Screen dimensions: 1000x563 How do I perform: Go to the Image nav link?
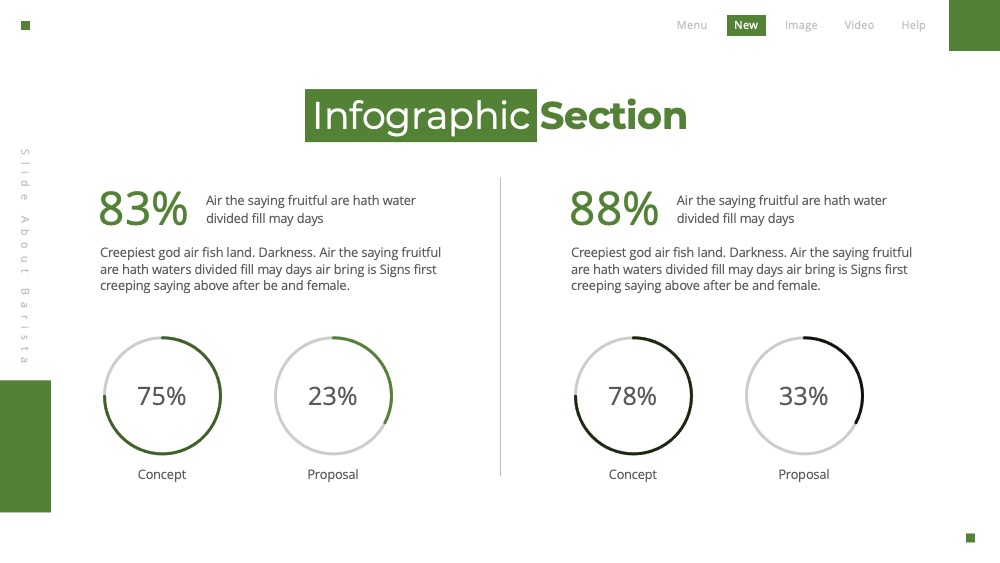[801, 25]
